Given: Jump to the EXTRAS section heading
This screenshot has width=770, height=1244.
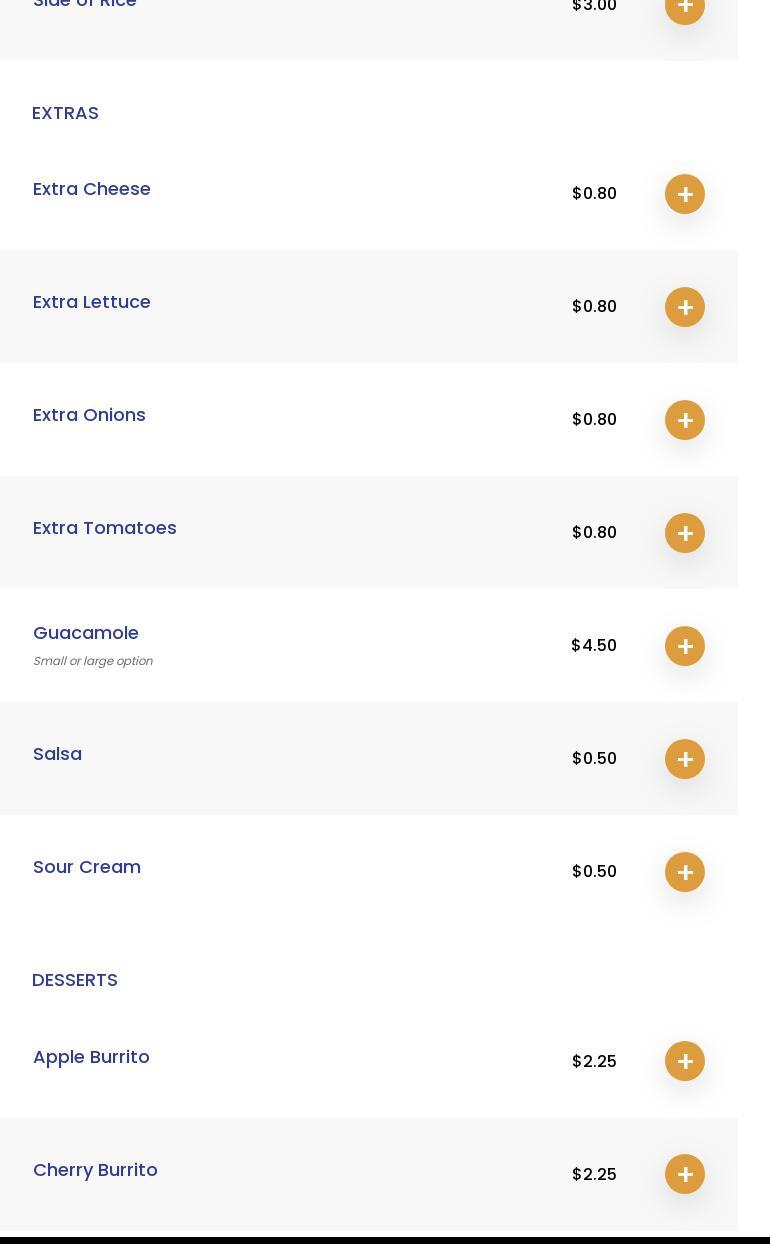Looking at the screenshot, I should 65,113.
